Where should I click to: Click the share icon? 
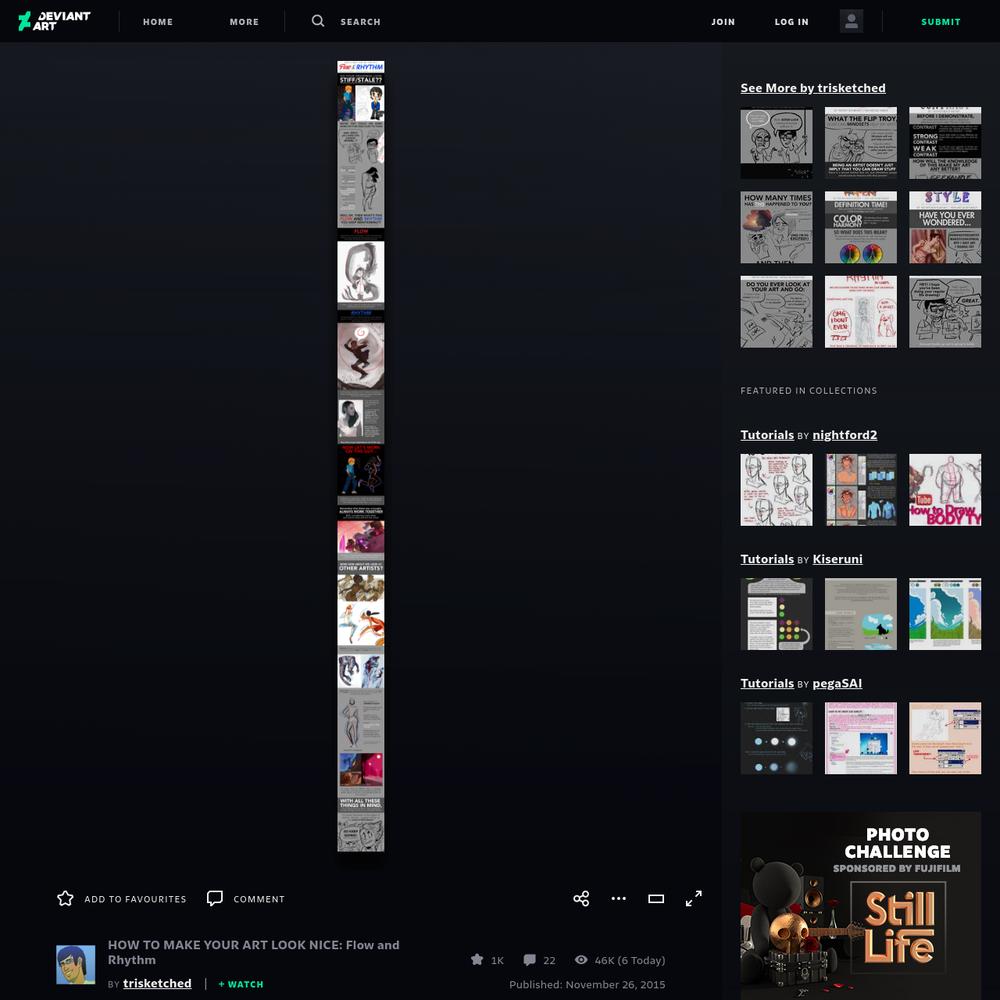click(581, 899)
